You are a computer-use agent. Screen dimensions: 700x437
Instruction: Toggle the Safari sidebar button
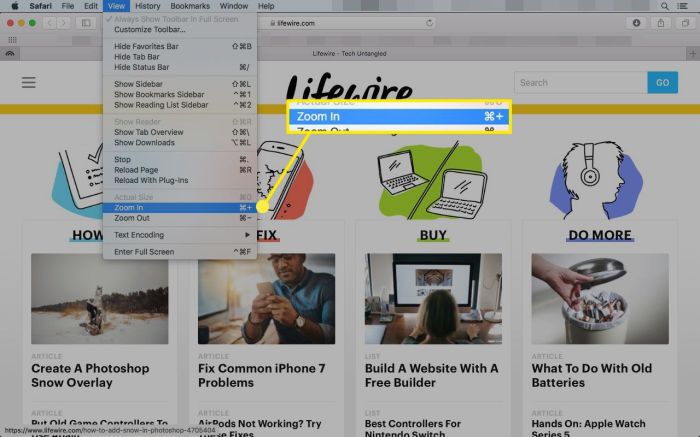point(86,23)
